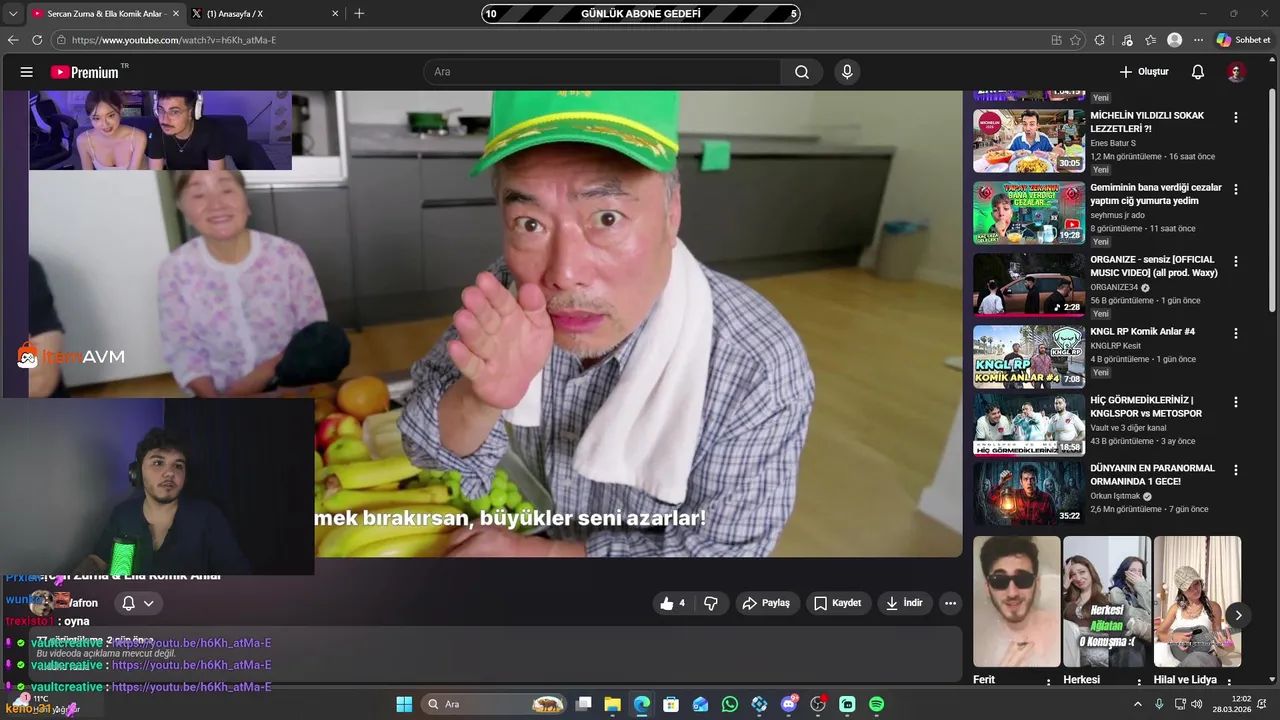This screenshot has height=720, width=1280.
Task: Switch to Anasayfa / X tab
Action: [x=263, y=14]
